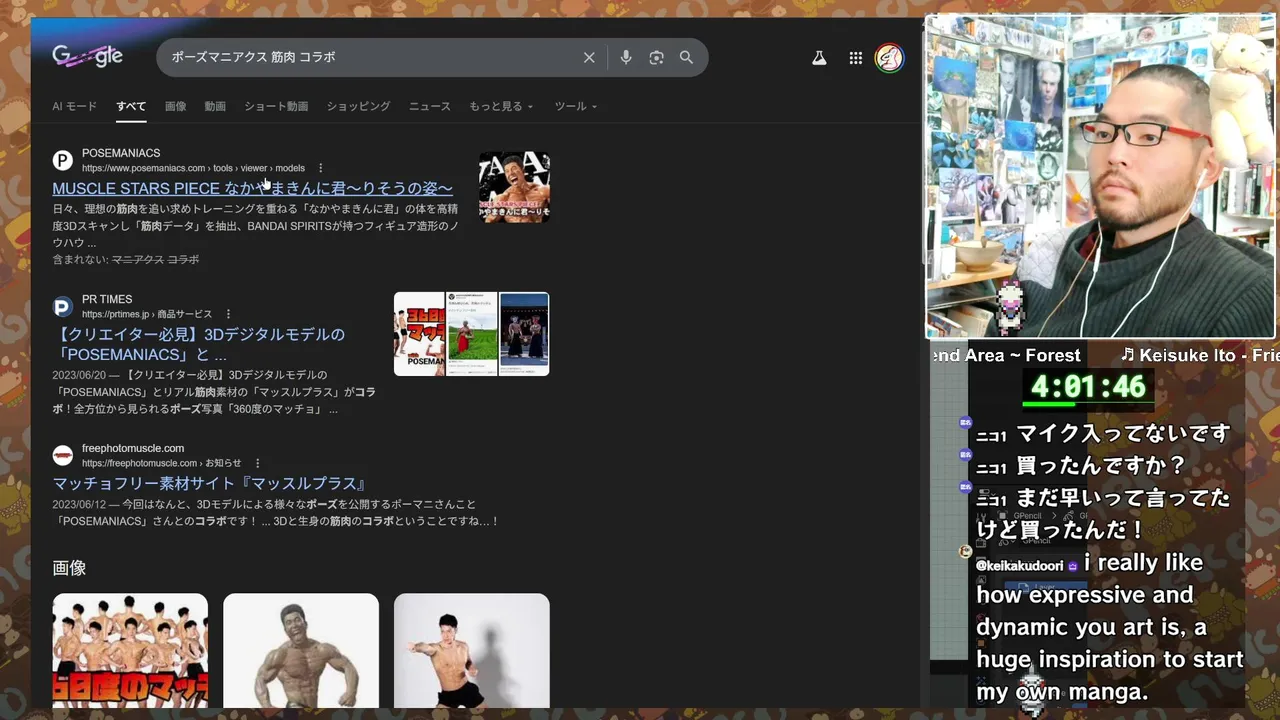Switch to AI モード tab
This screenshot has height=720, width=1280.
(x=75, y=106)
